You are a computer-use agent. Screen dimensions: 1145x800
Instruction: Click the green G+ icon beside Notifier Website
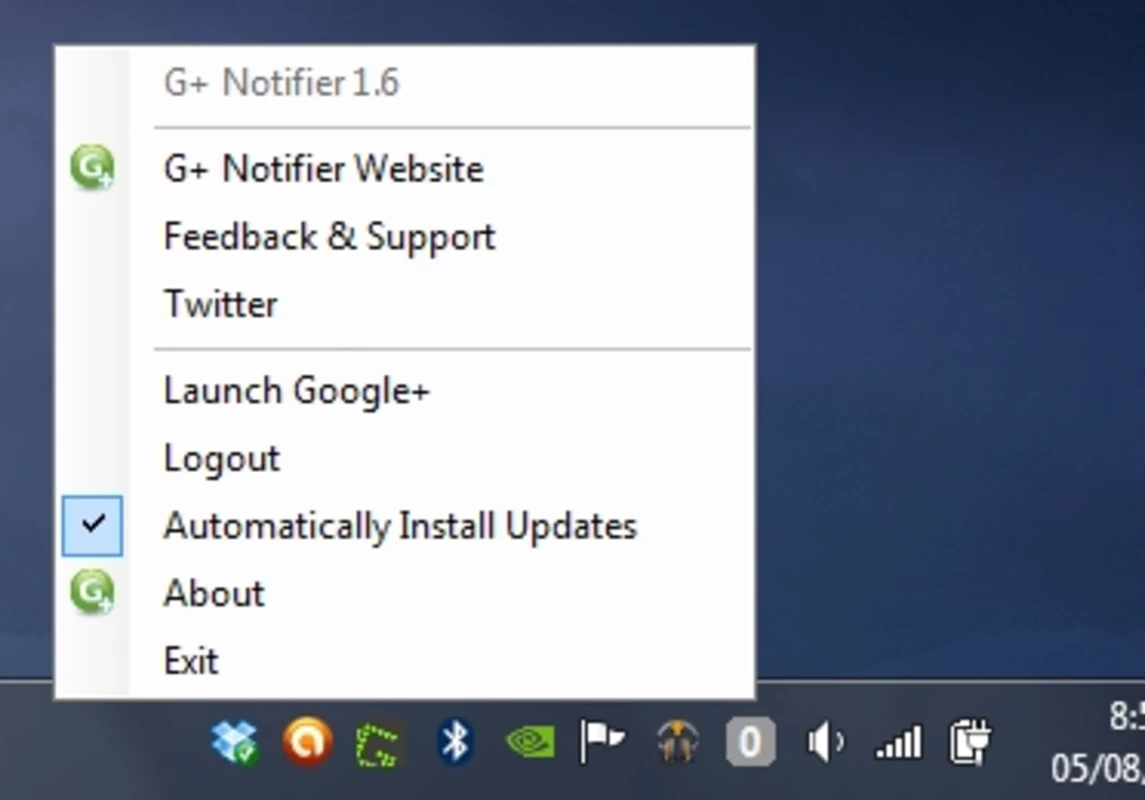(92, 167)
